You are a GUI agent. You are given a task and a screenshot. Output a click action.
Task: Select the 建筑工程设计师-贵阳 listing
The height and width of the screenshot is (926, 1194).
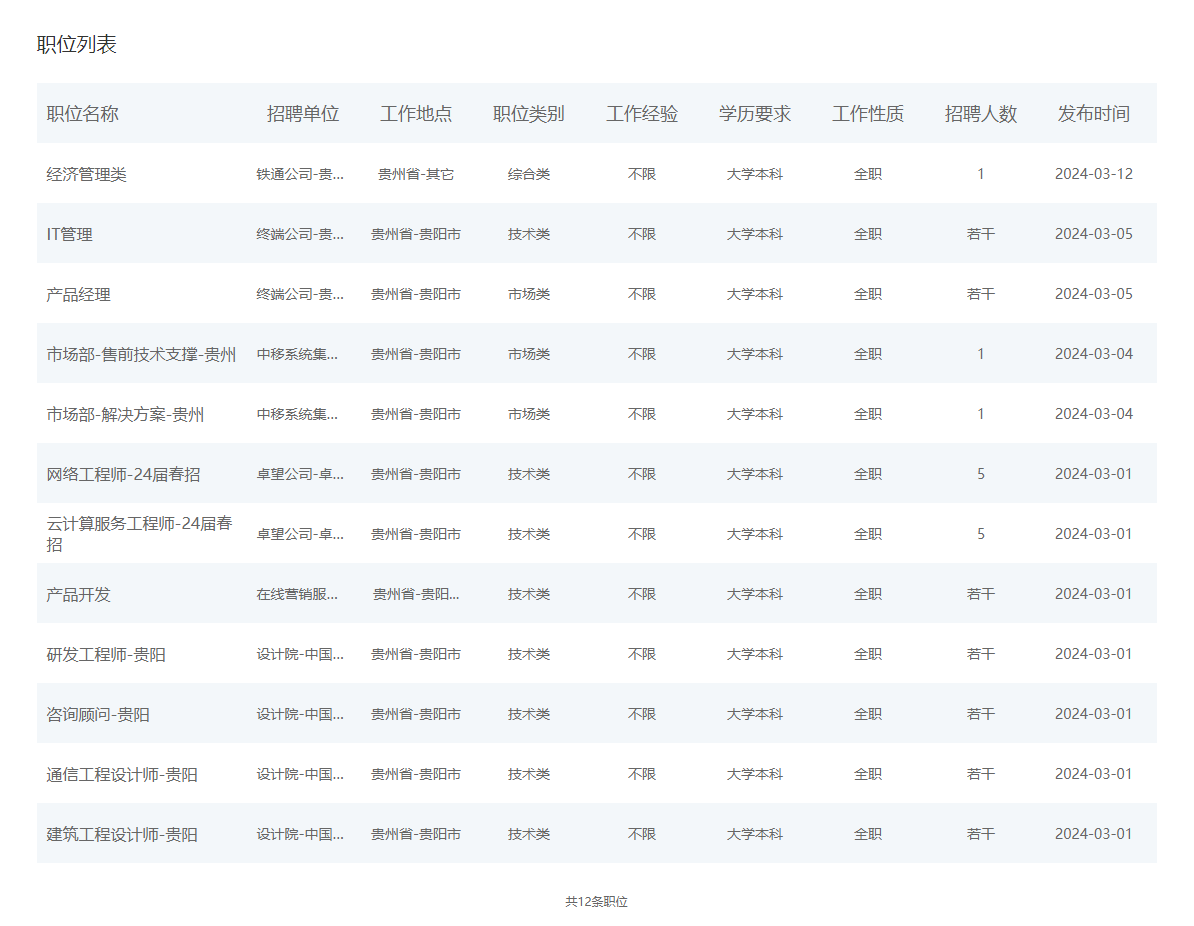(123, 834)
